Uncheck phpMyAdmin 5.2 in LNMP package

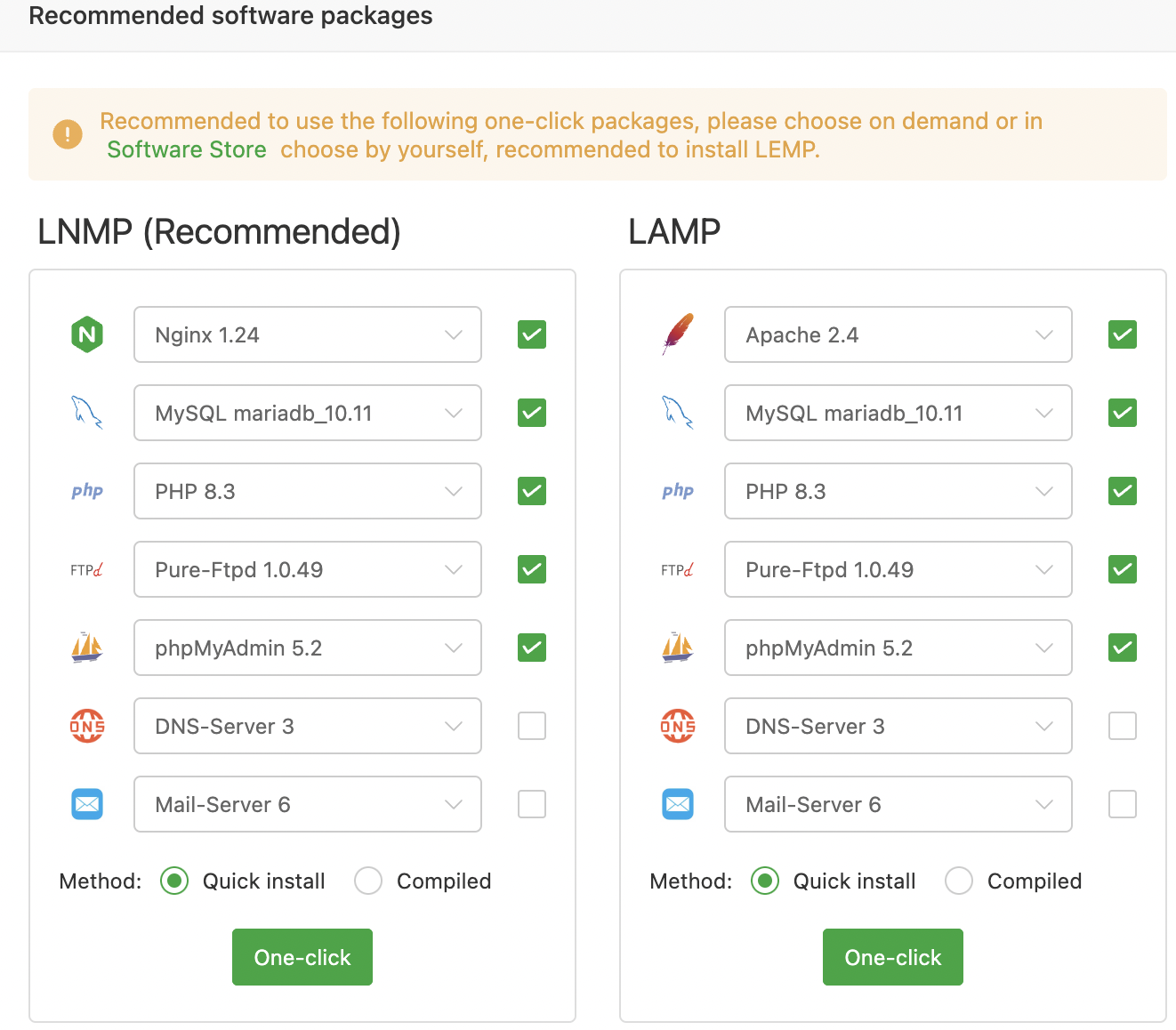click(x=532, y=648)
